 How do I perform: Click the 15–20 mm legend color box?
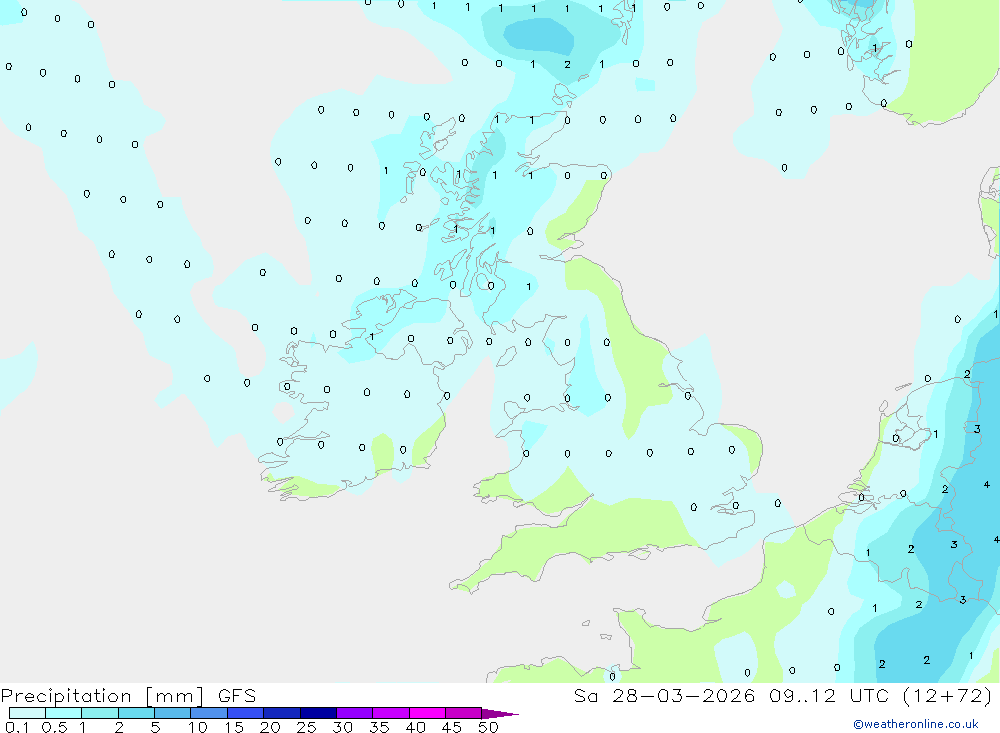246,713
